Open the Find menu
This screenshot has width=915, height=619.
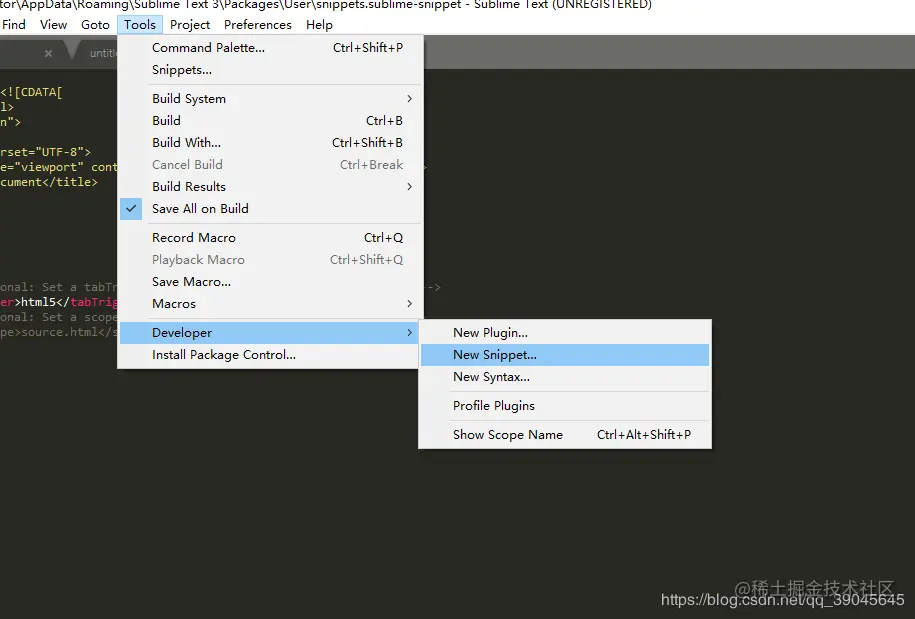[13, 25]
